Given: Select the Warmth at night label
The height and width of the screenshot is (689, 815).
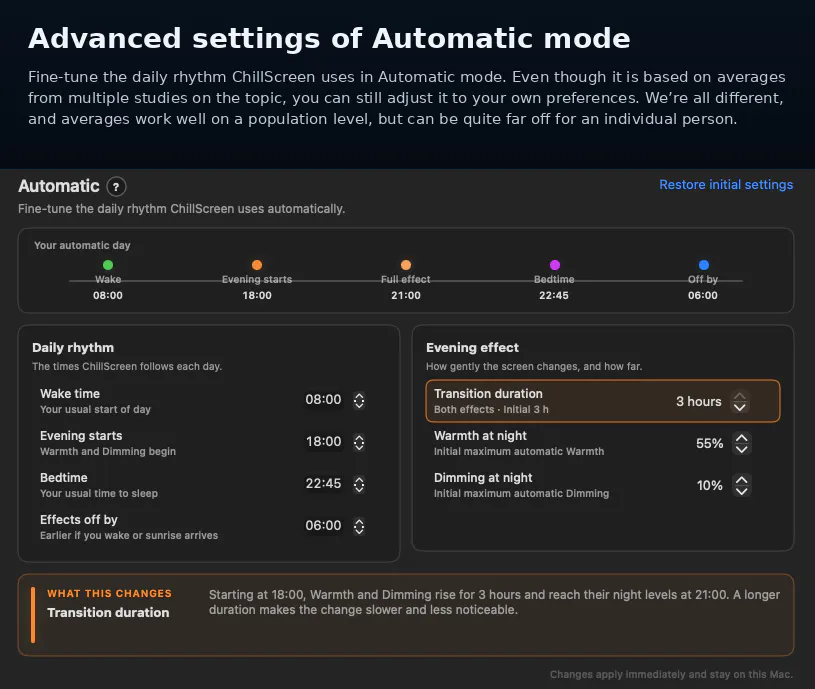Looking at the screenshot, I should [x=480, y=436].
